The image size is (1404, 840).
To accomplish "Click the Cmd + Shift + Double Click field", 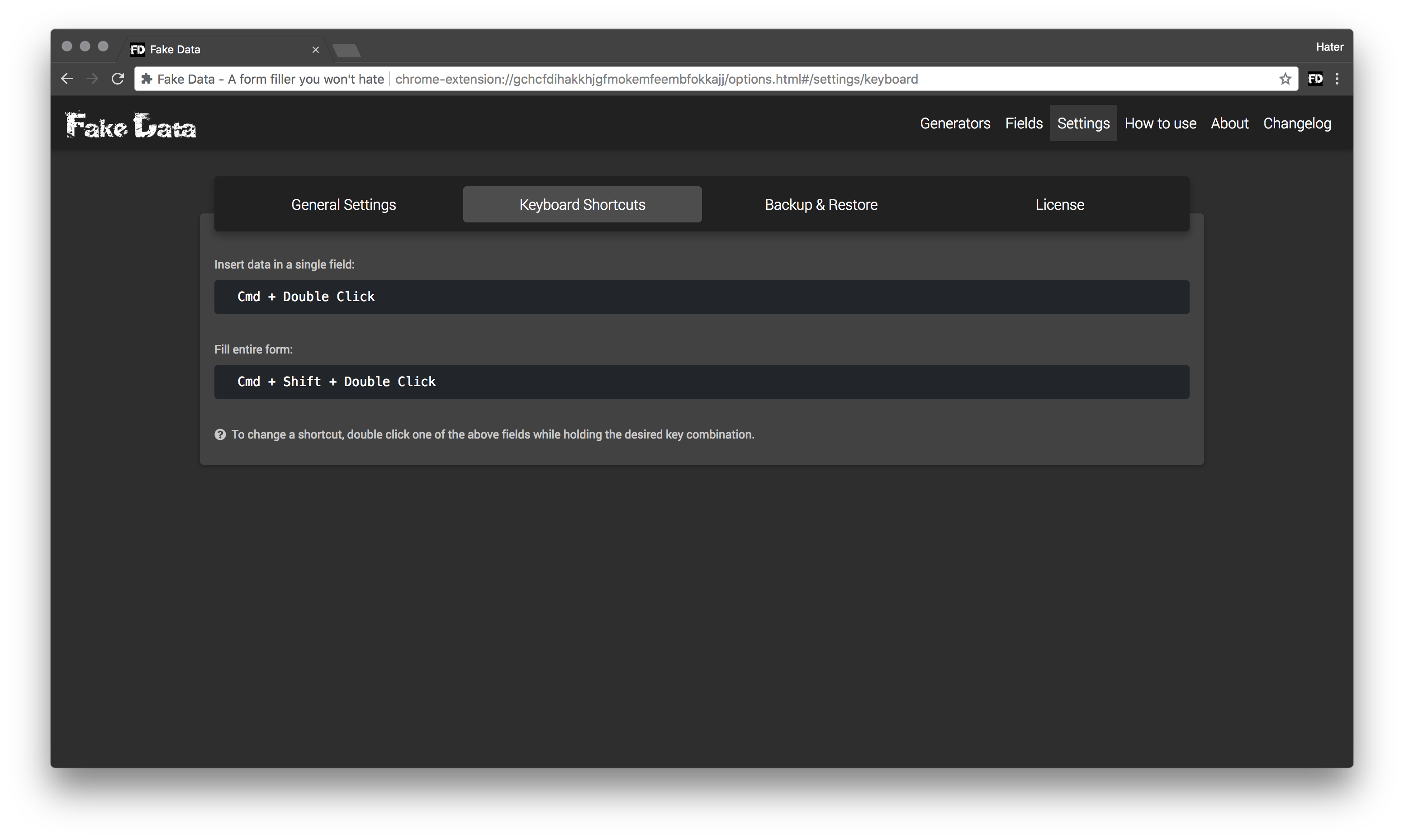I will tap(702, 382).
